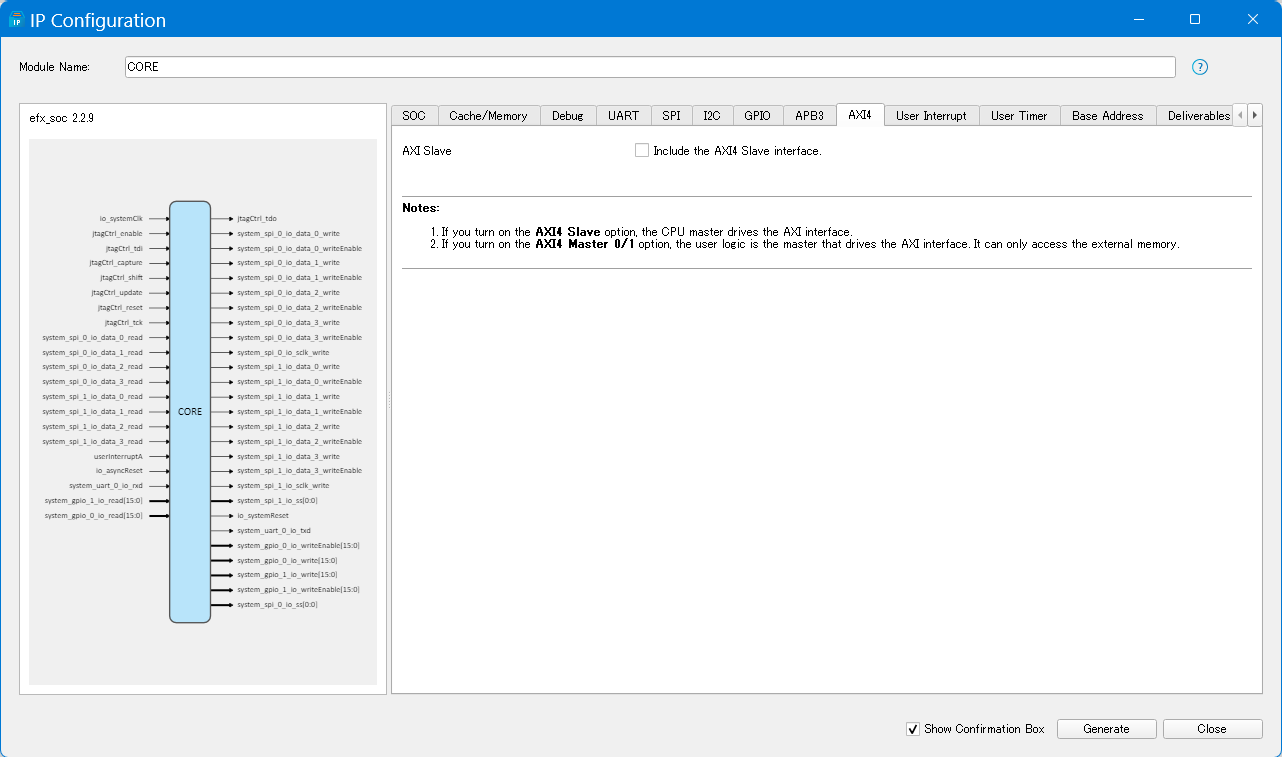Viewport: 1282px width, 757px height.
Task: Open the User Interrupt tab
Action: click(x=931, y=116)
